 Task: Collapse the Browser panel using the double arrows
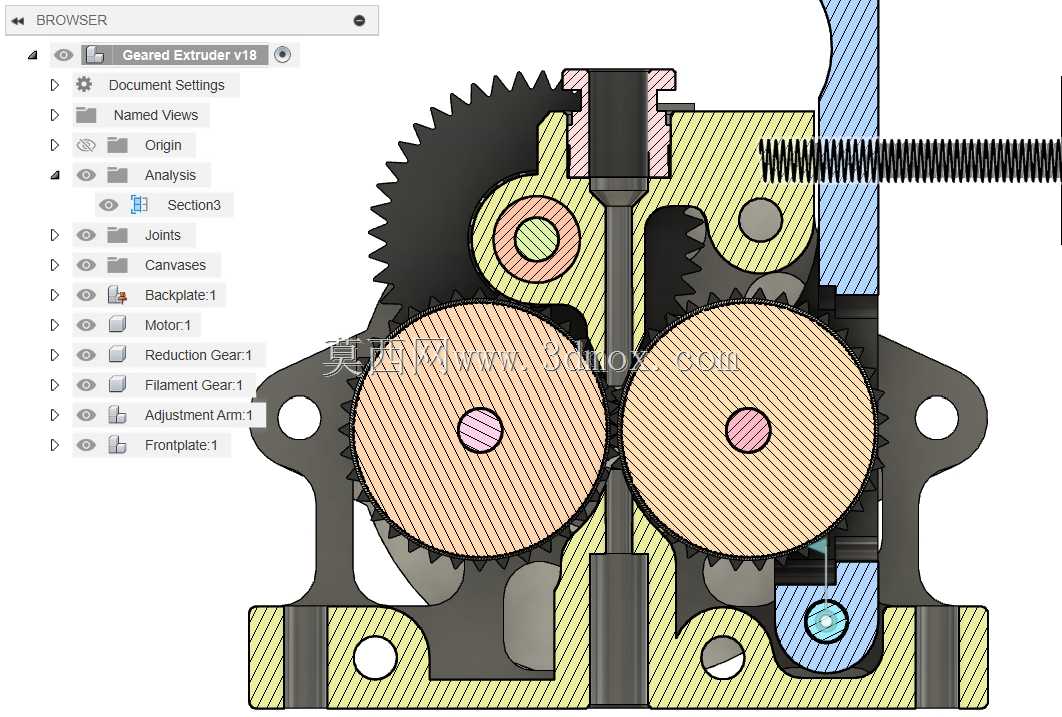pyautogui.click(x=18, y=21)
